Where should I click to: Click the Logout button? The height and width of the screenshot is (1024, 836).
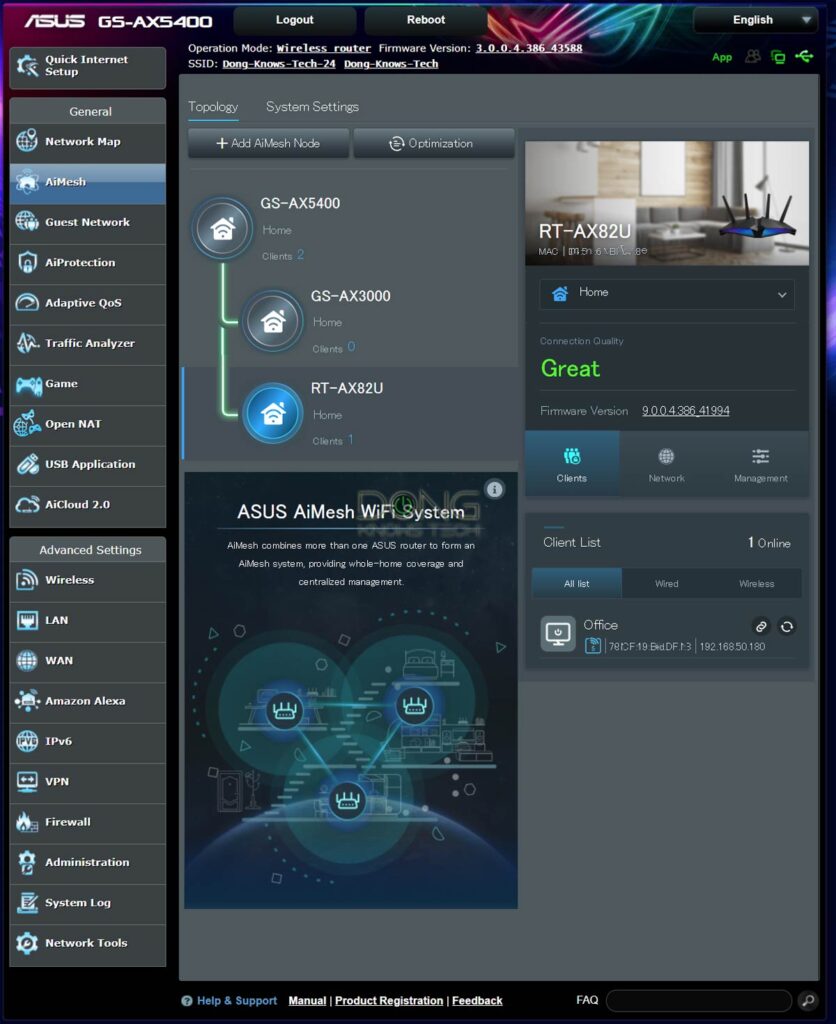coord(295,20)
